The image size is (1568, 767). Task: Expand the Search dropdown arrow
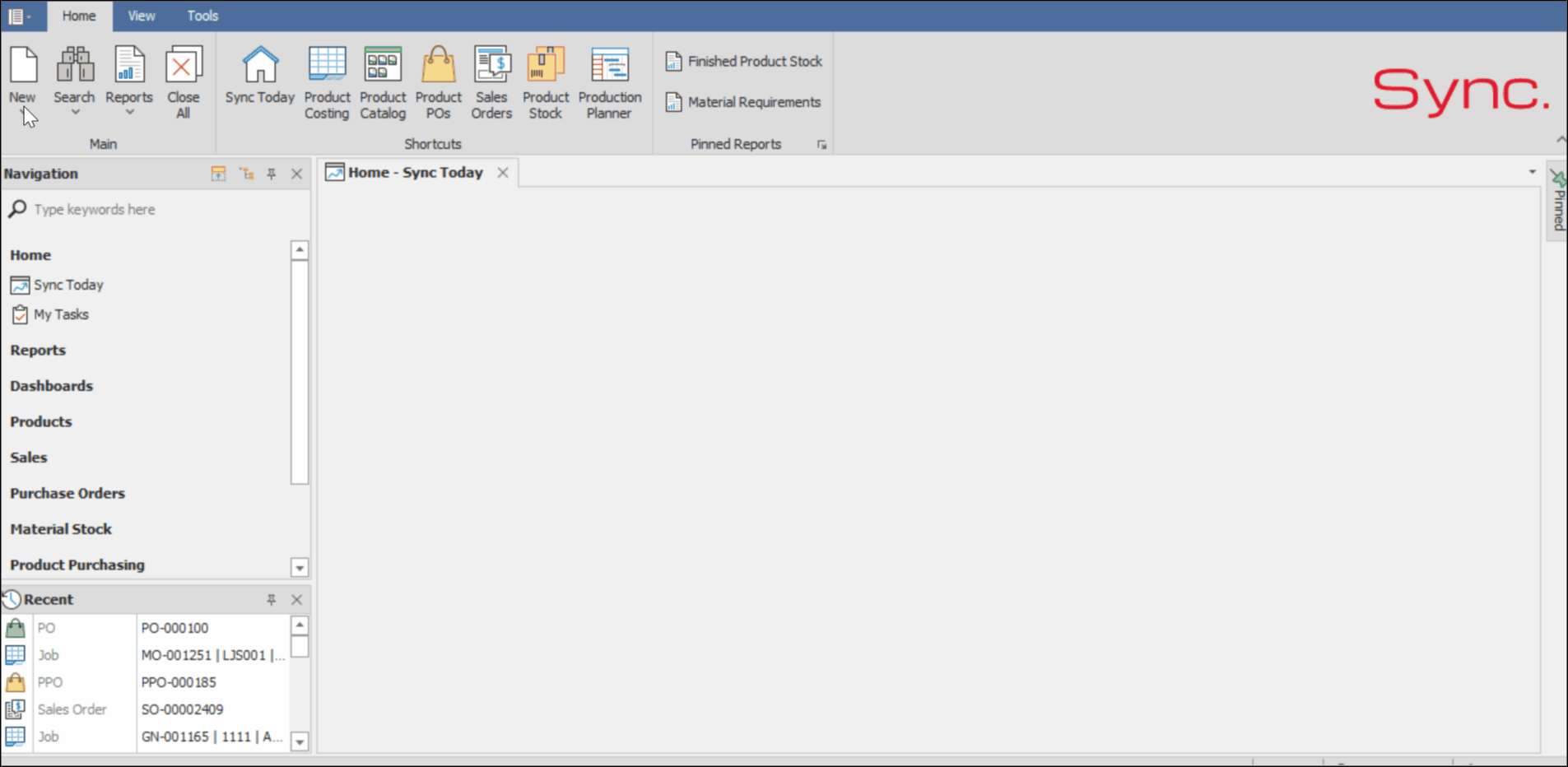pyautogui.click(x=75, y=113)
